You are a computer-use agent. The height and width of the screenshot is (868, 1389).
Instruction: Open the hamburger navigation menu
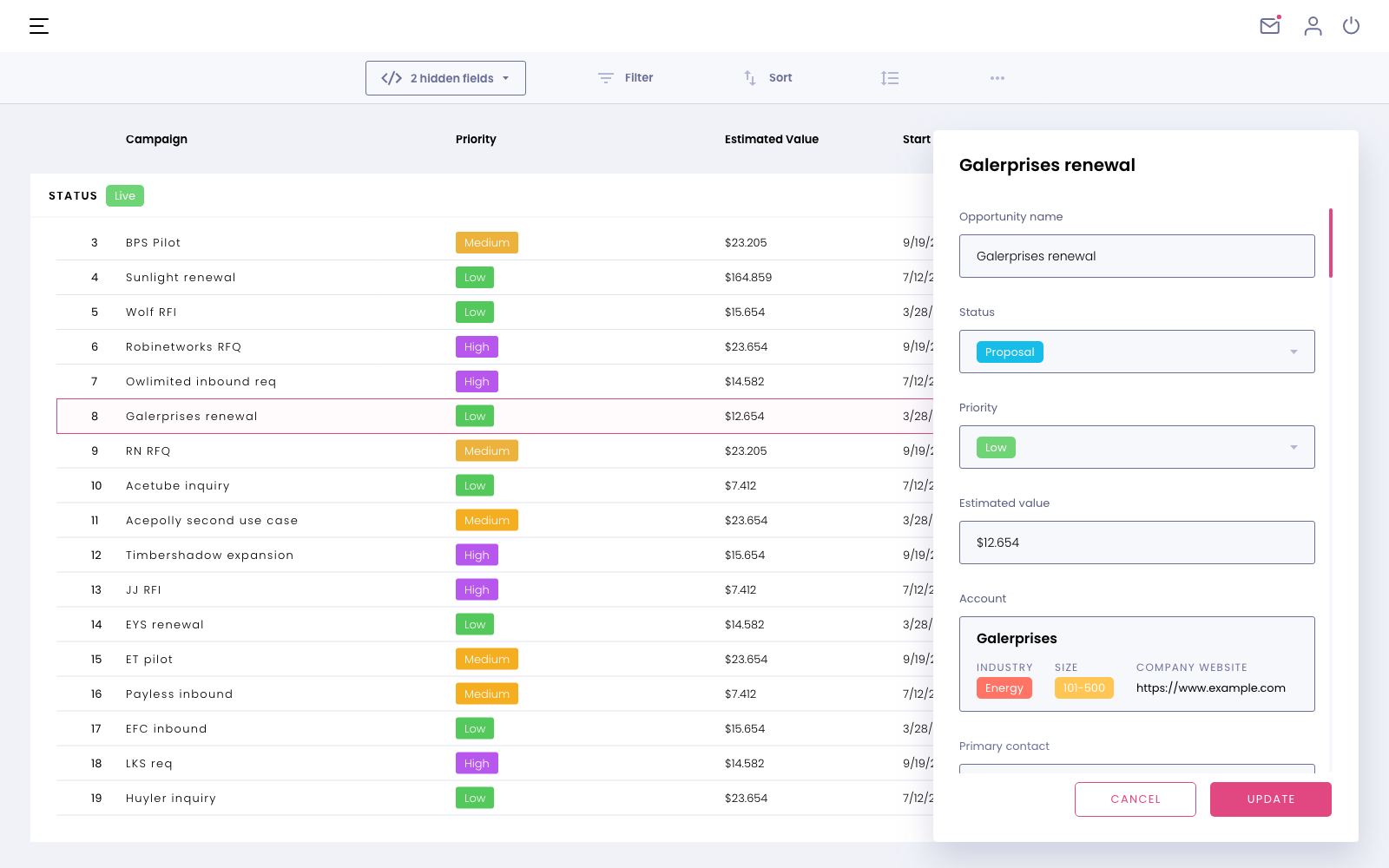pos(39,26)
